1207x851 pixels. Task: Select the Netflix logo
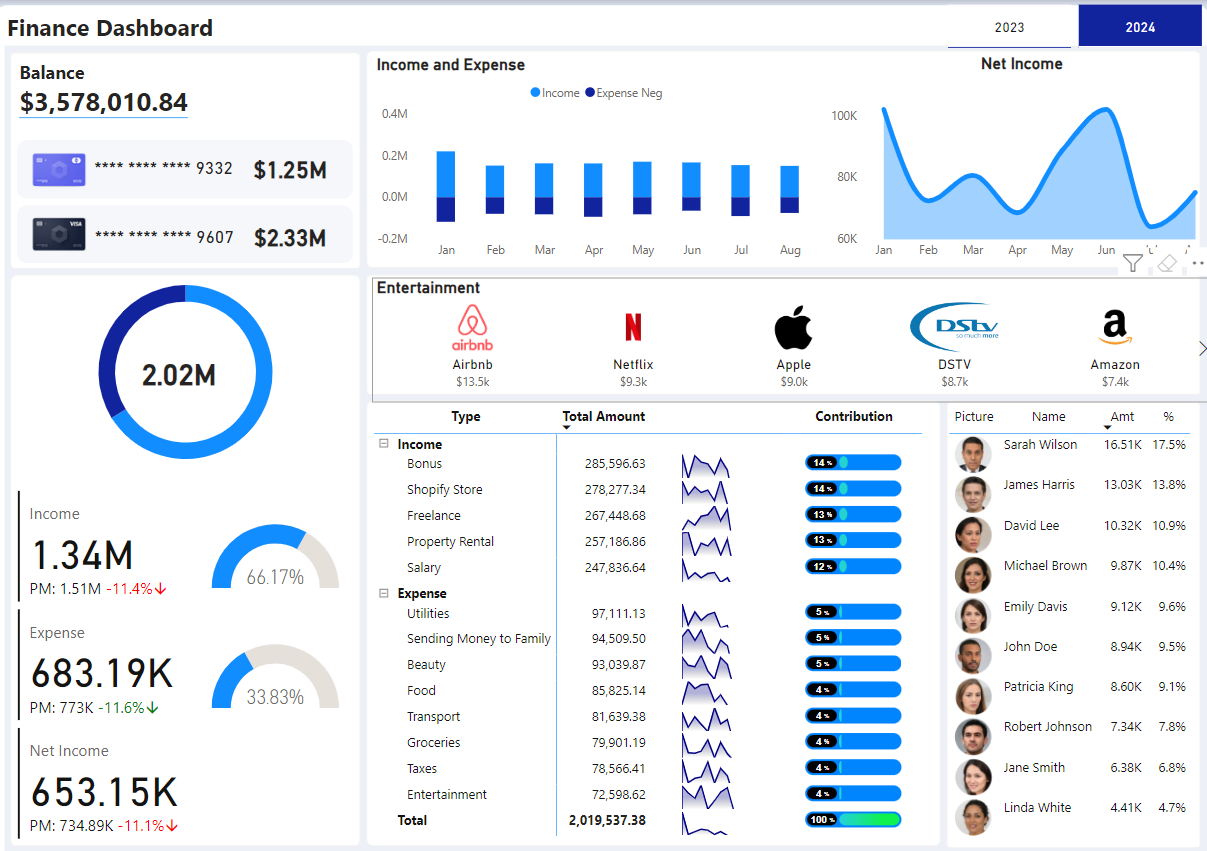633,327
